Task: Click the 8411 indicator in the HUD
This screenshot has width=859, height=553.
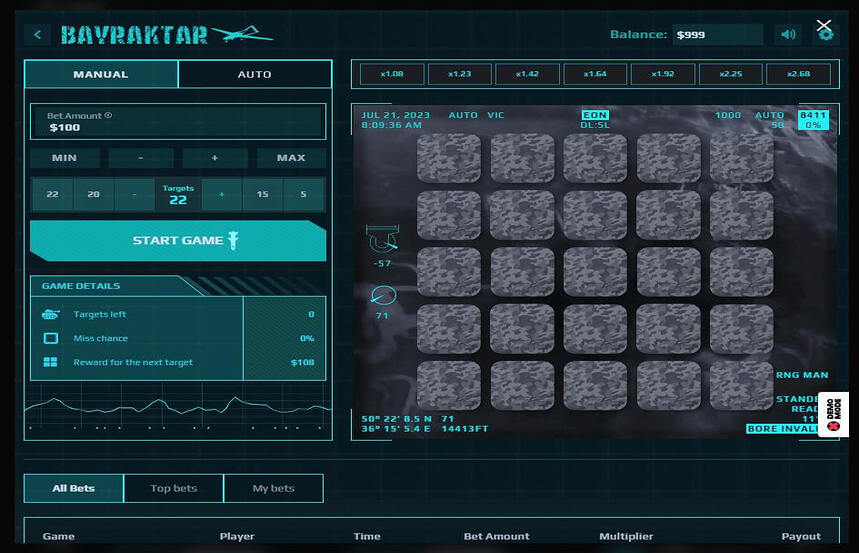Action: (x=813, y=115)
